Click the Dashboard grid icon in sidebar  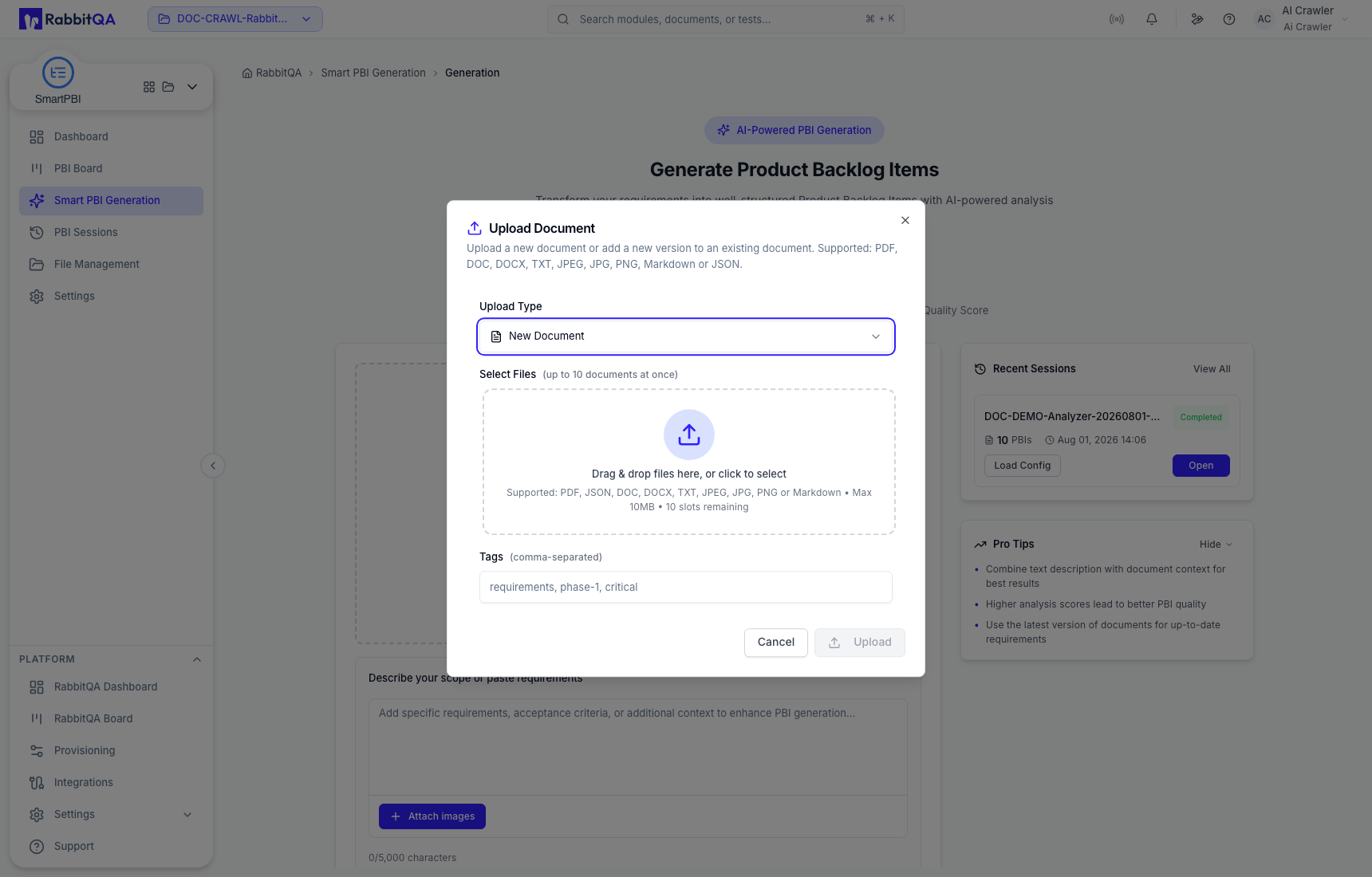tap(37, 137)
